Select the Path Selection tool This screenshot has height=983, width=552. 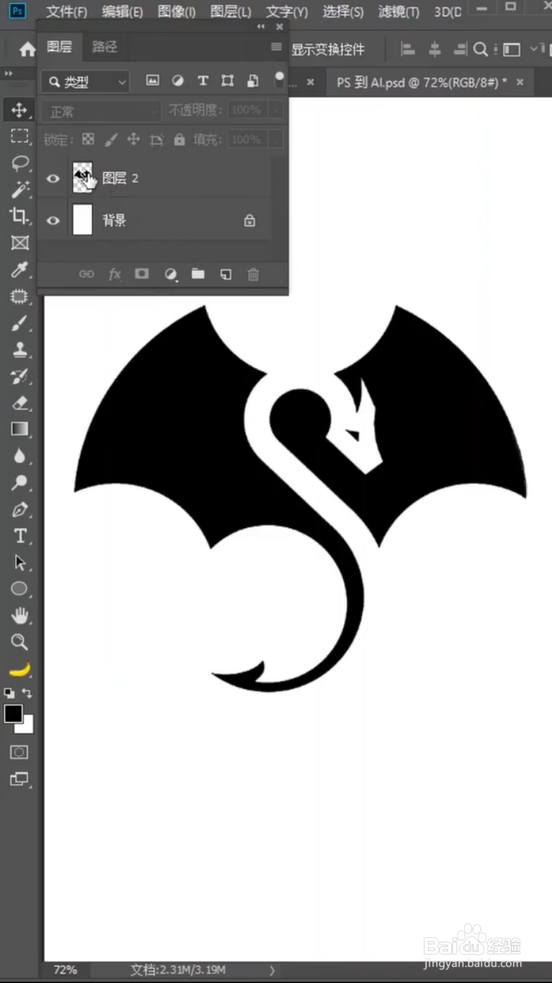coord(19,562)
